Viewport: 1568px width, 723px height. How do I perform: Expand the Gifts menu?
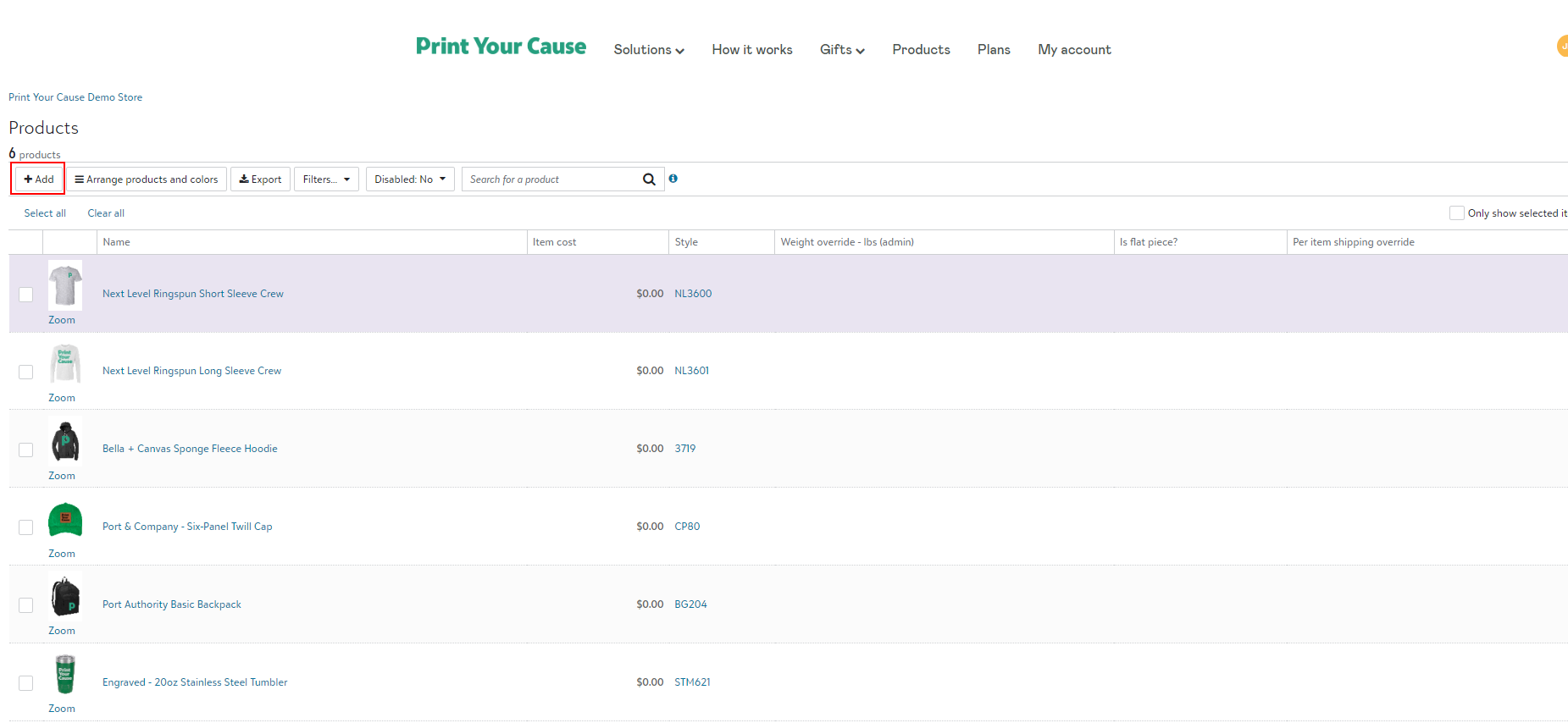842,50
